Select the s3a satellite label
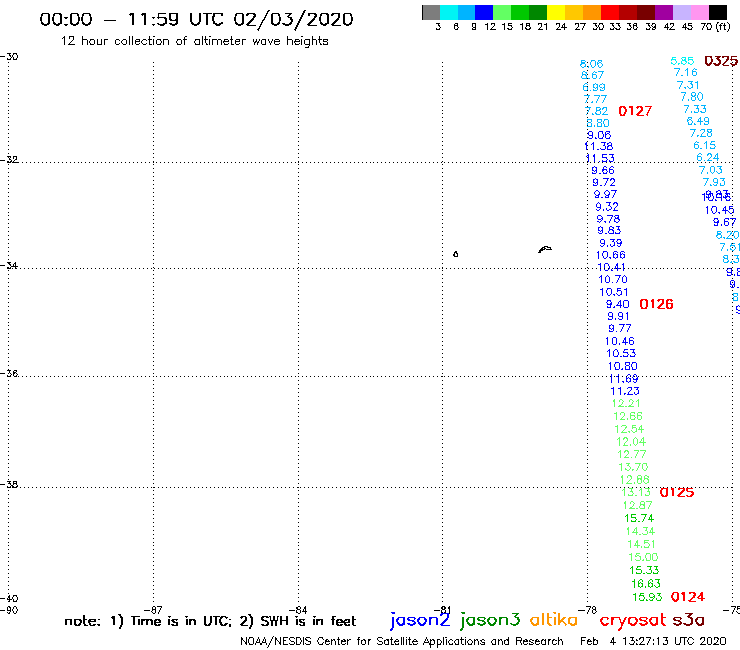 tap(688, 620)
